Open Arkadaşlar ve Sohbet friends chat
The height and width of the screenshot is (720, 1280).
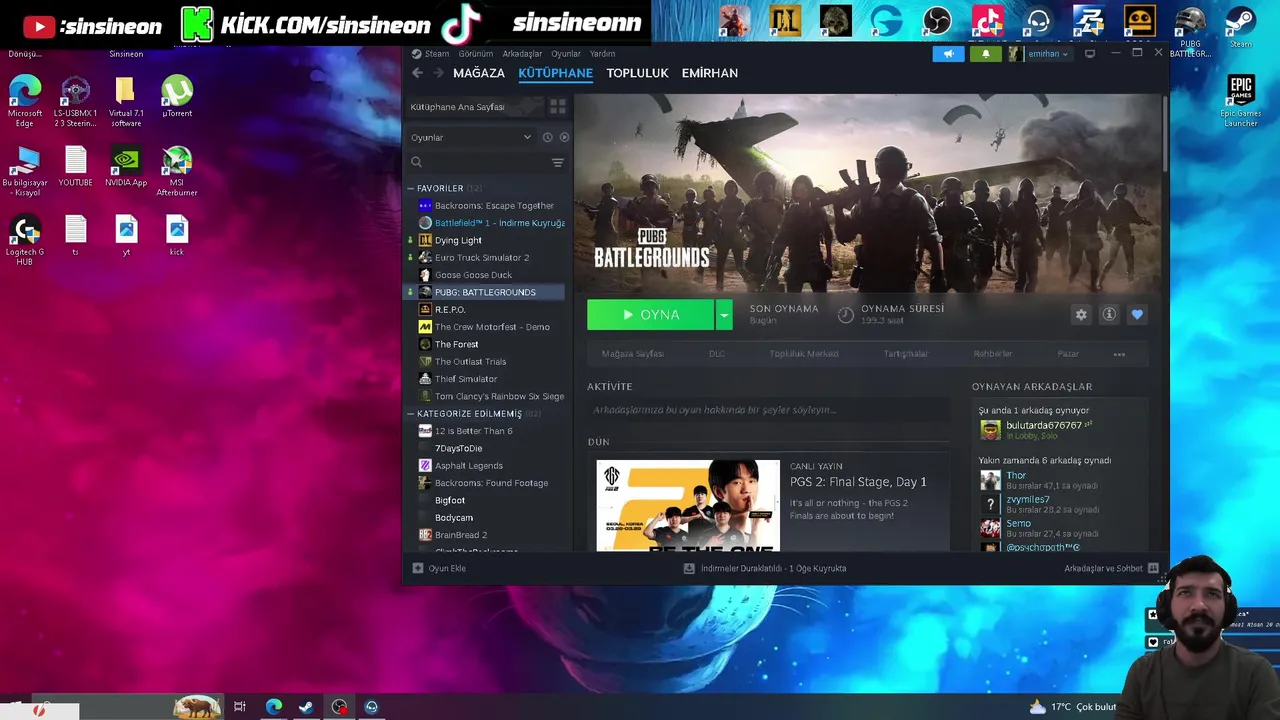pyautogui.click(x=1111, y=568)
